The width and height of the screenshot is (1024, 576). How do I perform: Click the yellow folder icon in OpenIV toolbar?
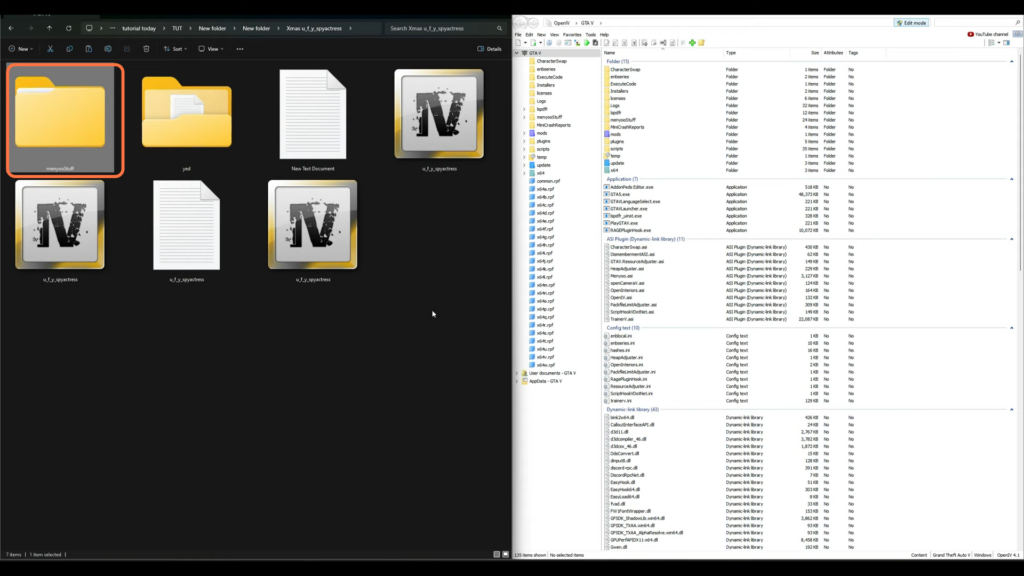(x=701, y=43)
